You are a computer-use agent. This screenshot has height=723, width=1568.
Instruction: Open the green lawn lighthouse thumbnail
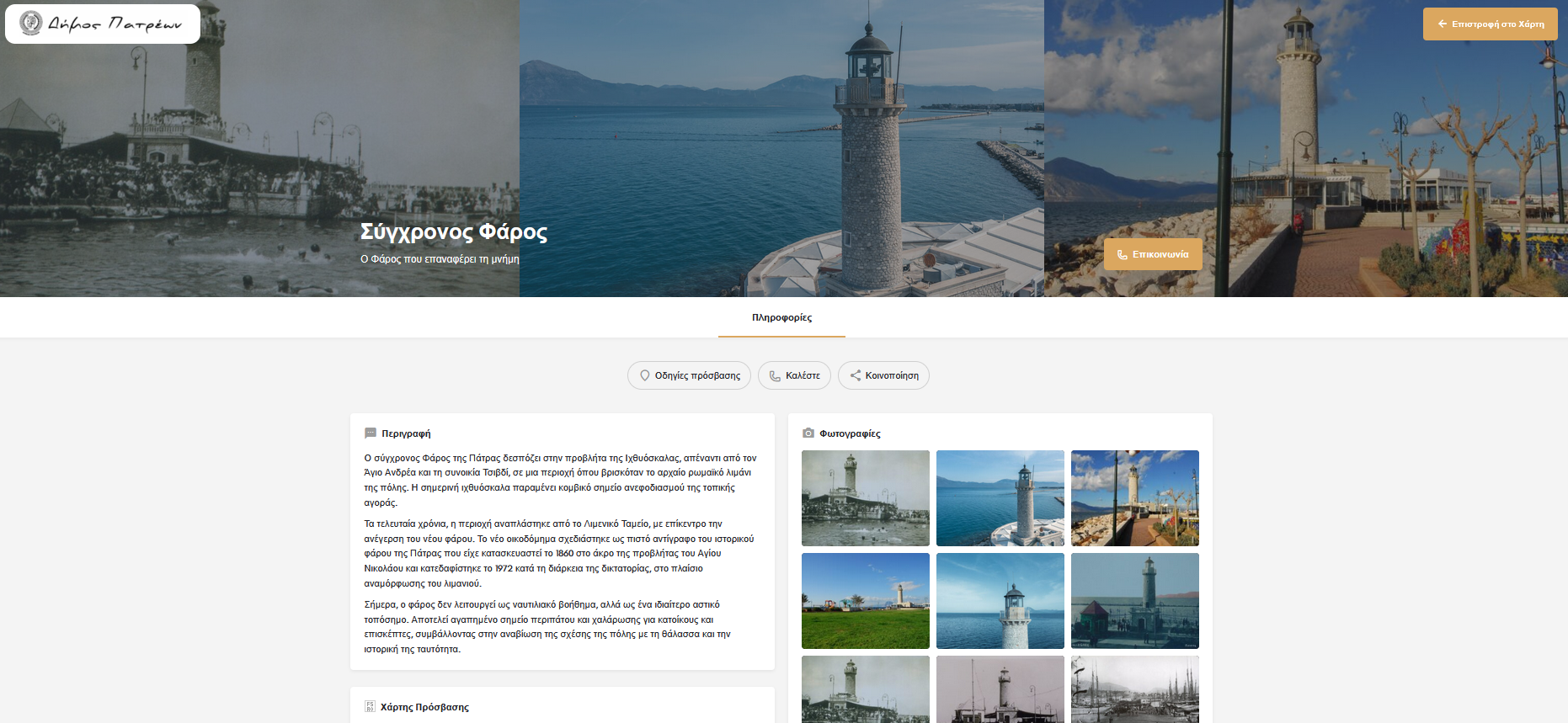[865, 601]
